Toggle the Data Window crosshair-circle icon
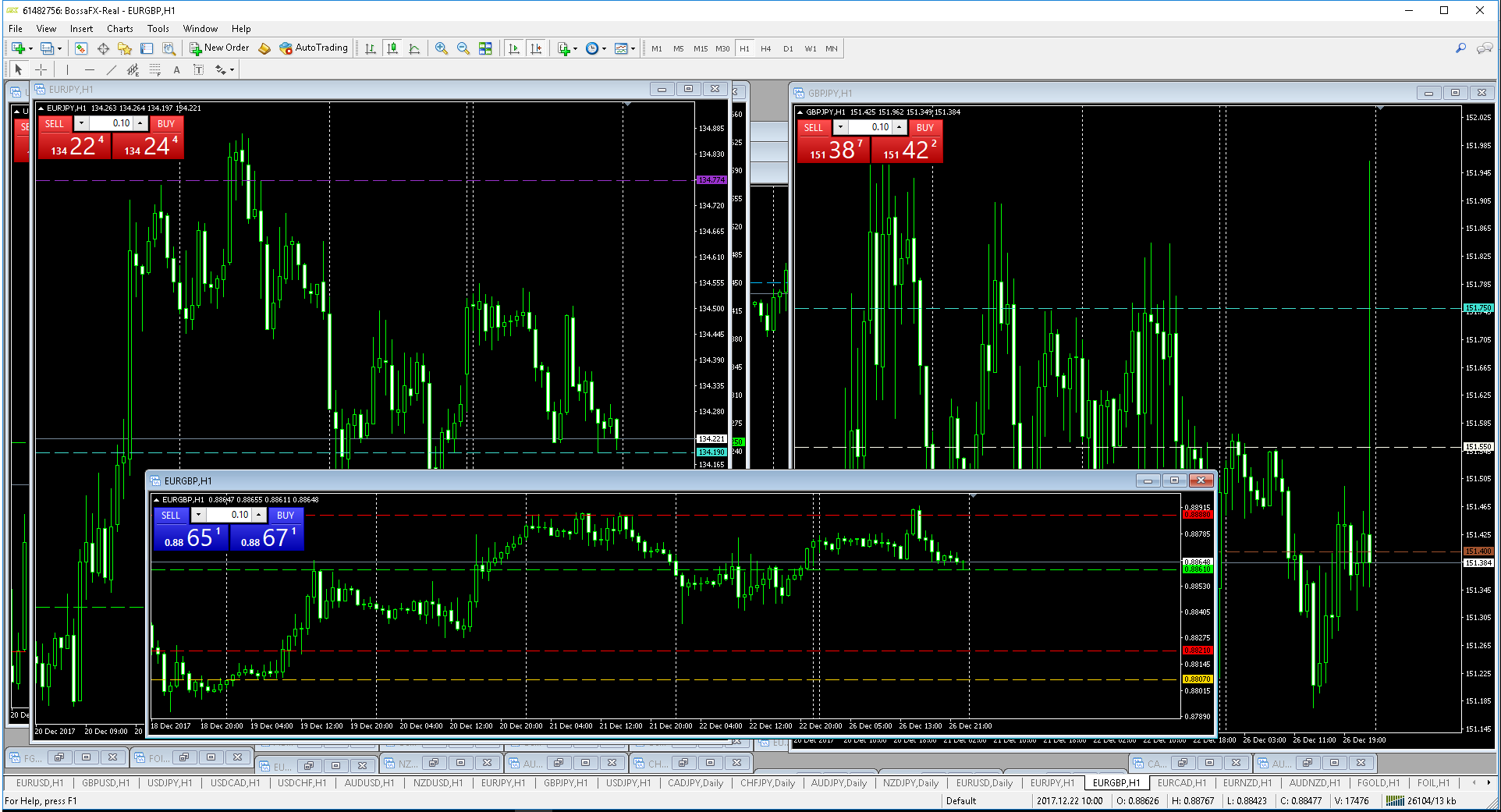 [x=103, y=48]
